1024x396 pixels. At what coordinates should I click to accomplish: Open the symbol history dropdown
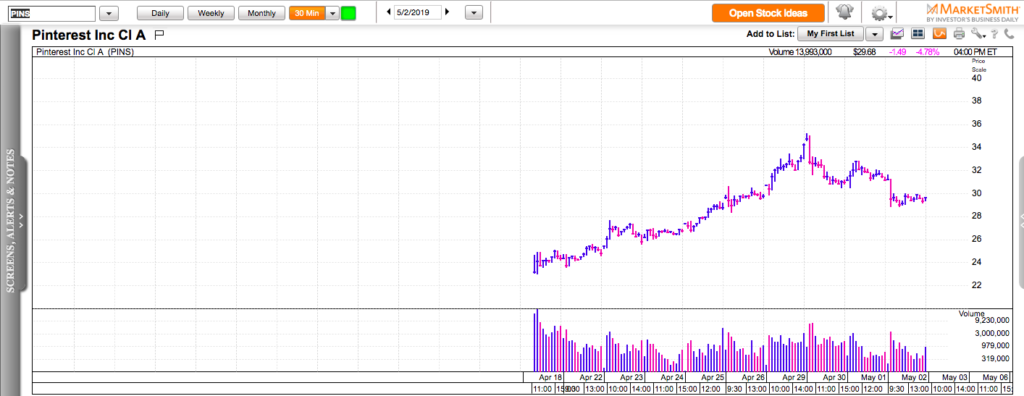(108, 13)
